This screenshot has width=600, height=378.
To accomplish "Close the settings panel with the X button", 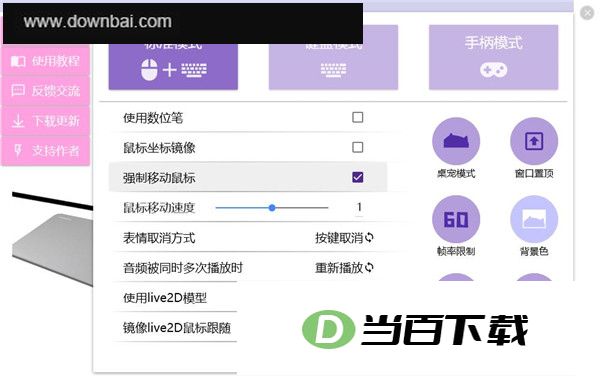I will coord(587,13).
